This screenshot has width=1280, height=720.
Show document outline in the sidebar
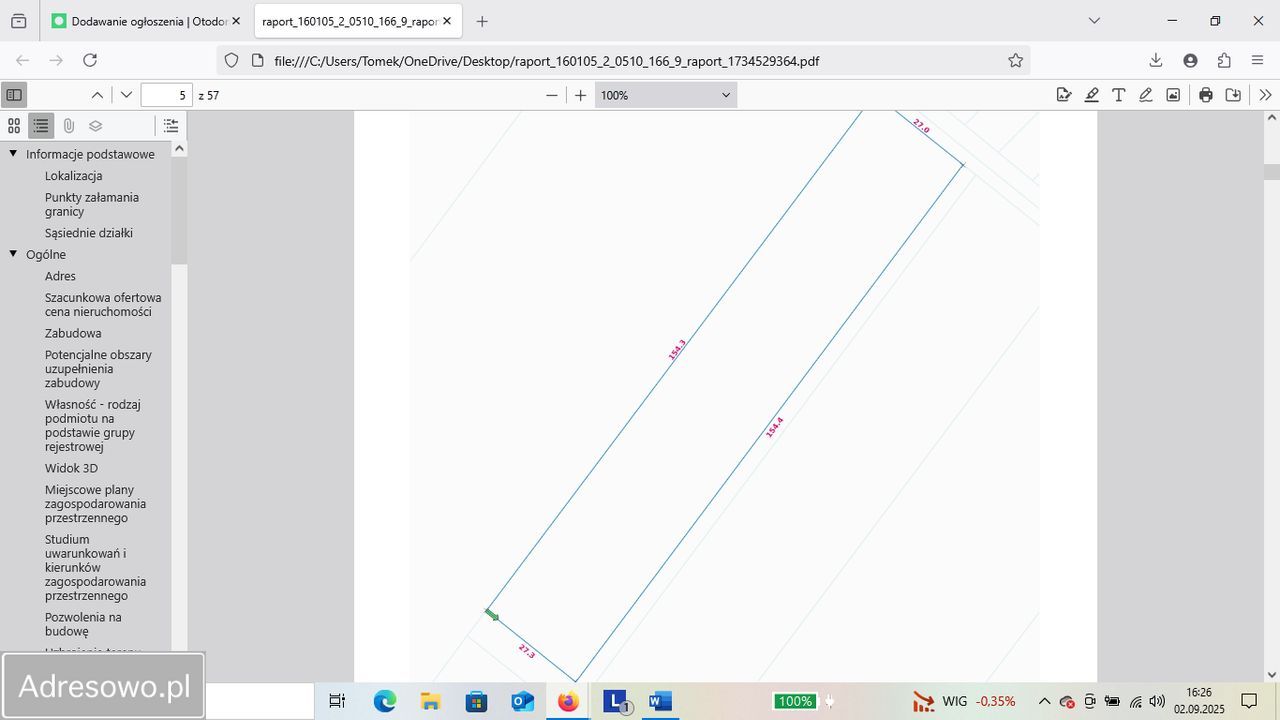(x=41, y=126)
